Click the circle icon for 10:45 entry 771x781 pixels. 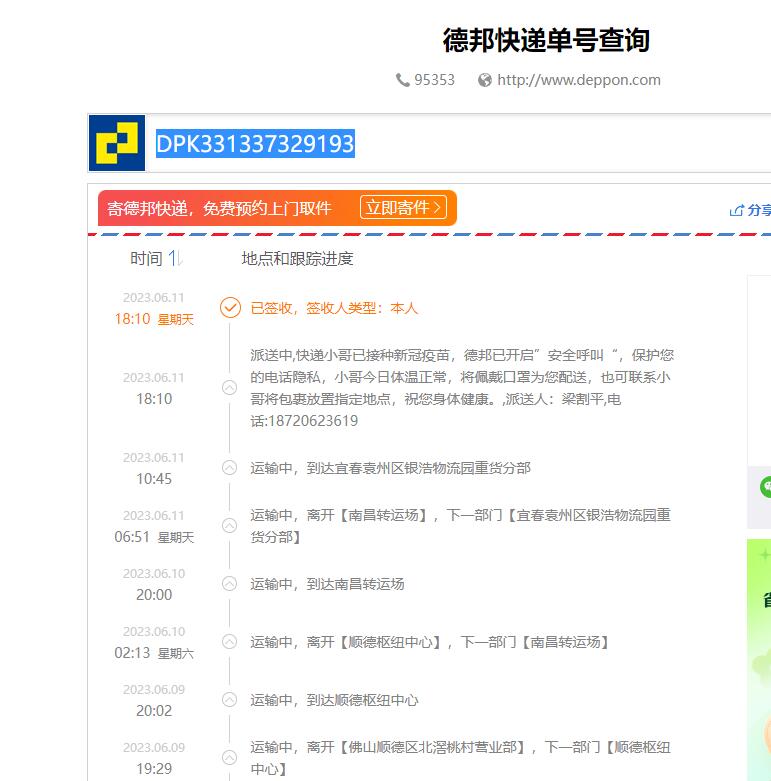(x=229, y=468)
